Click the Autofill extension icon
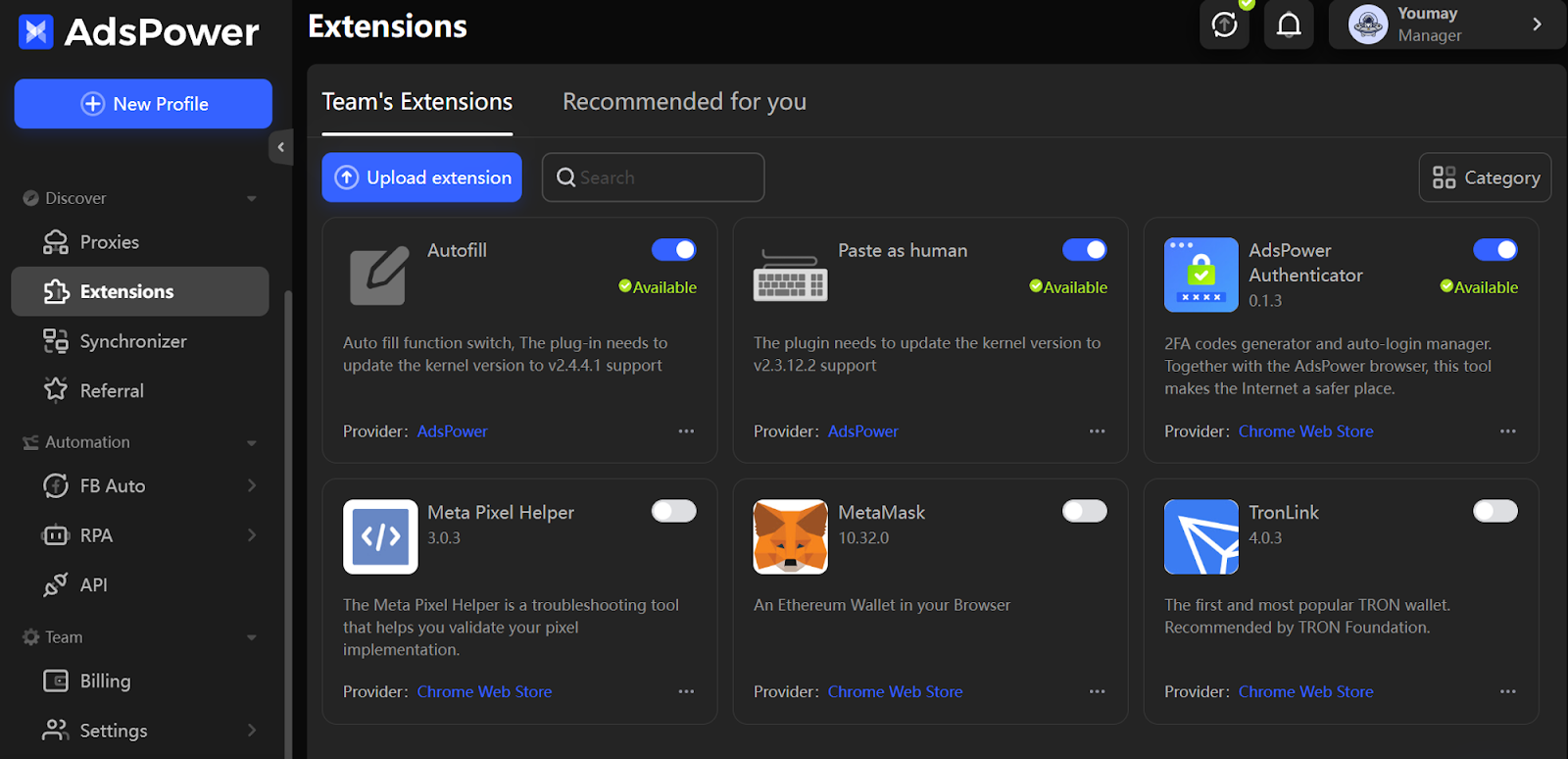Screen dimensions: 1568x759 pos(378,276)
